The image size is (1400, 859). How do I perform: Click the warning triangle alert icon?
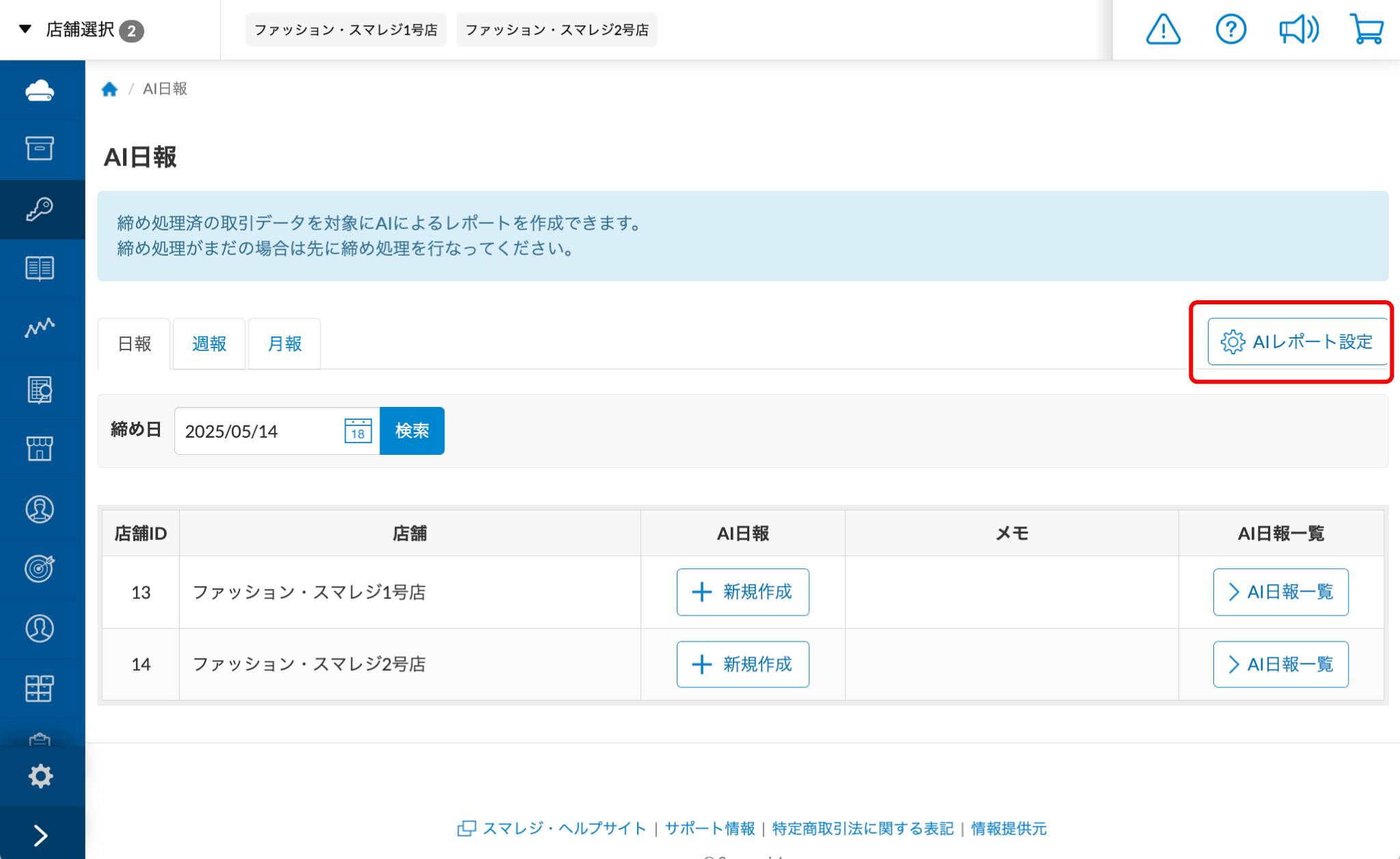[x=1163, y=29]
